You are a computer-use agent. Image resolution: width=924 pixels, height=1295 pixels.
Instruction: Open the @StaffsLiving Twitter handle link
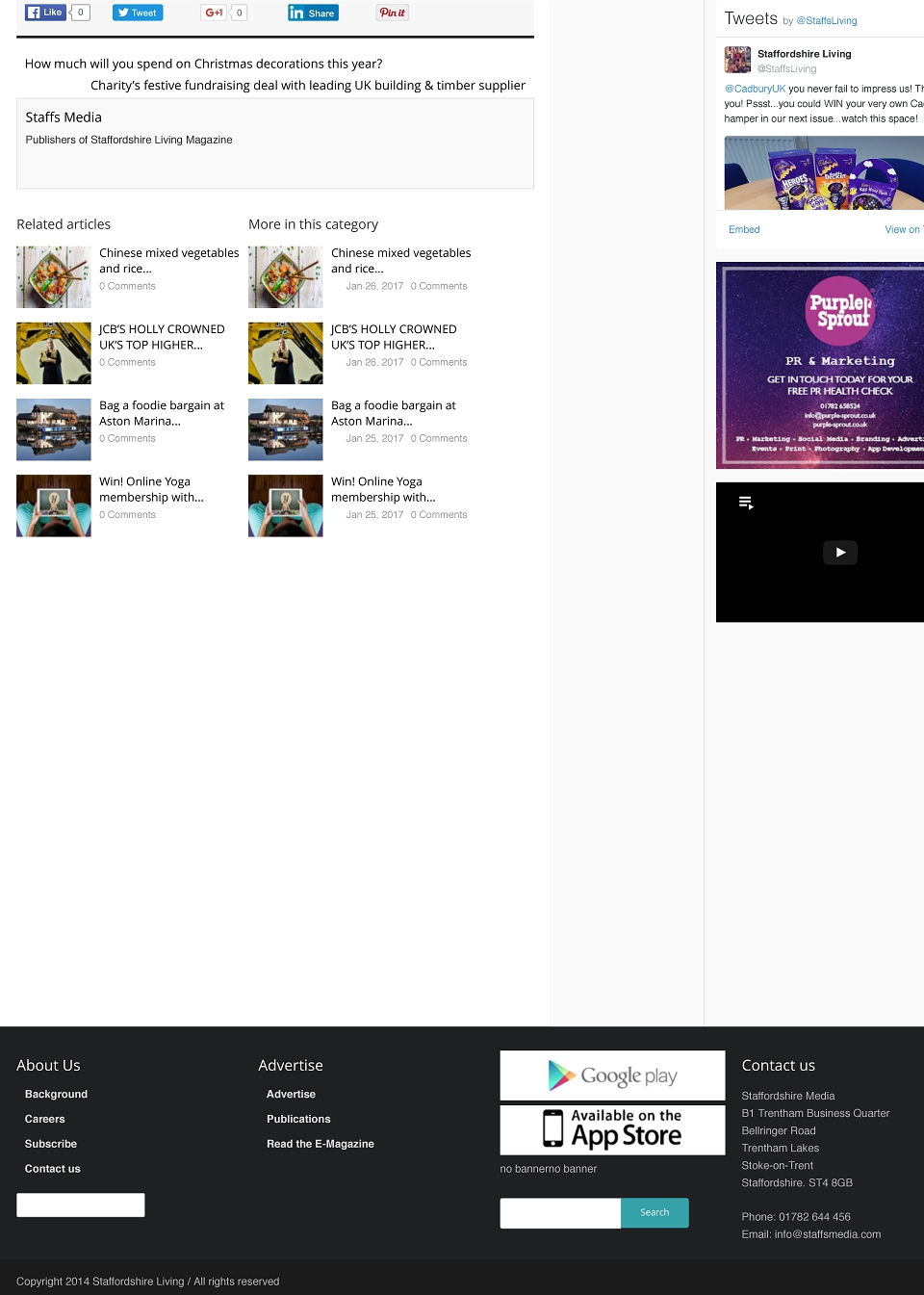click(x=826, y=21)
